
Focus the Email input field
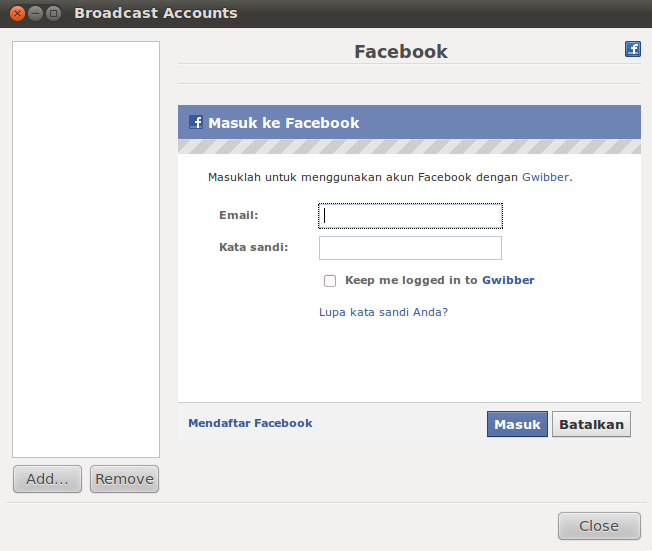coord(410,216)
